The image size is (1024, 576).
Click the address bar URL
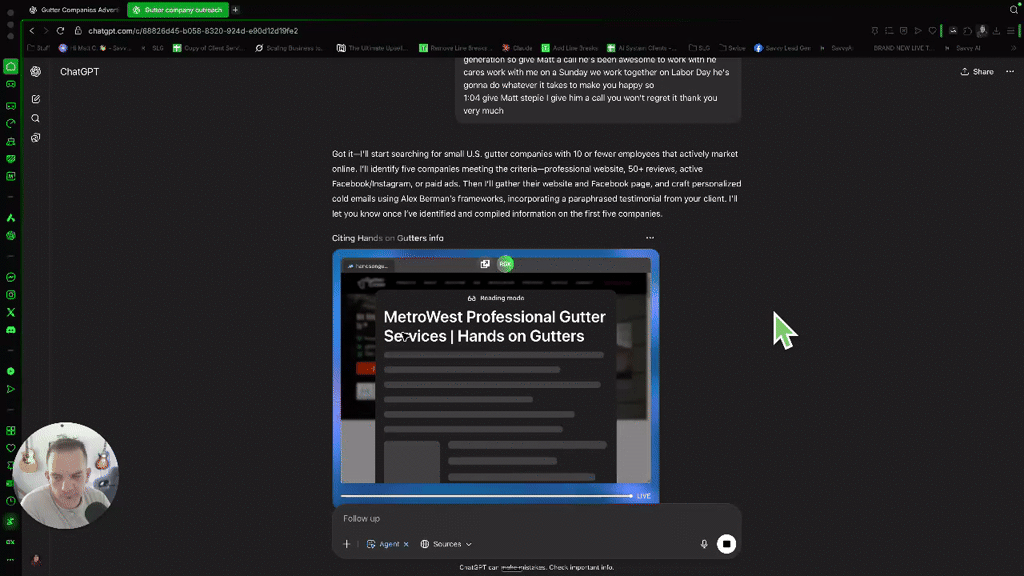click(x=193, y=31)
